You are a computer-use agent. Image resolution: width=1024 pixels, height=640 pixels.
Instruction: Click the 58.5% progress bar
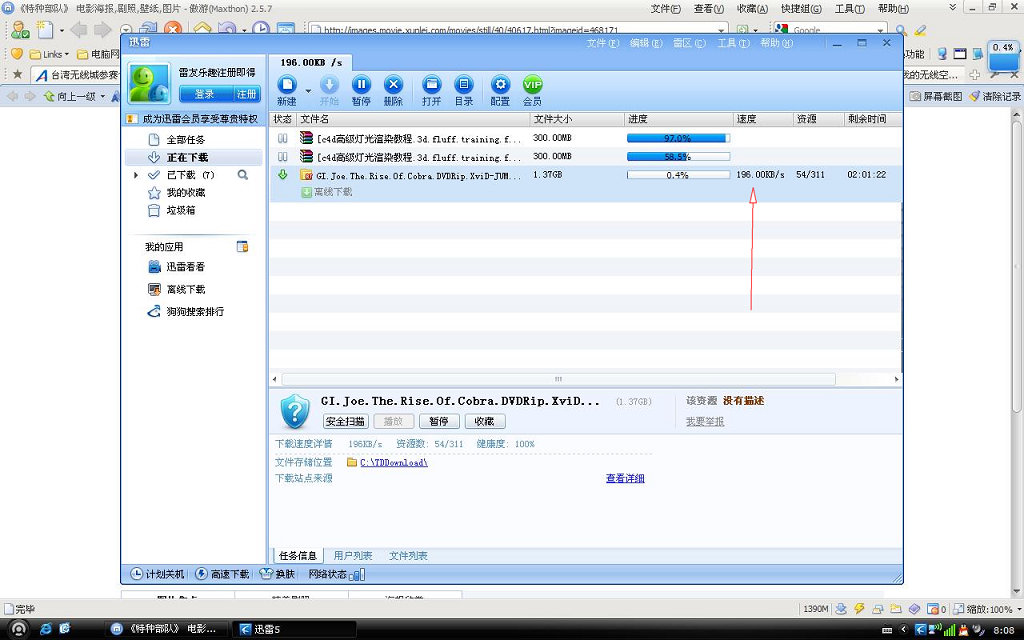point(678,157)
